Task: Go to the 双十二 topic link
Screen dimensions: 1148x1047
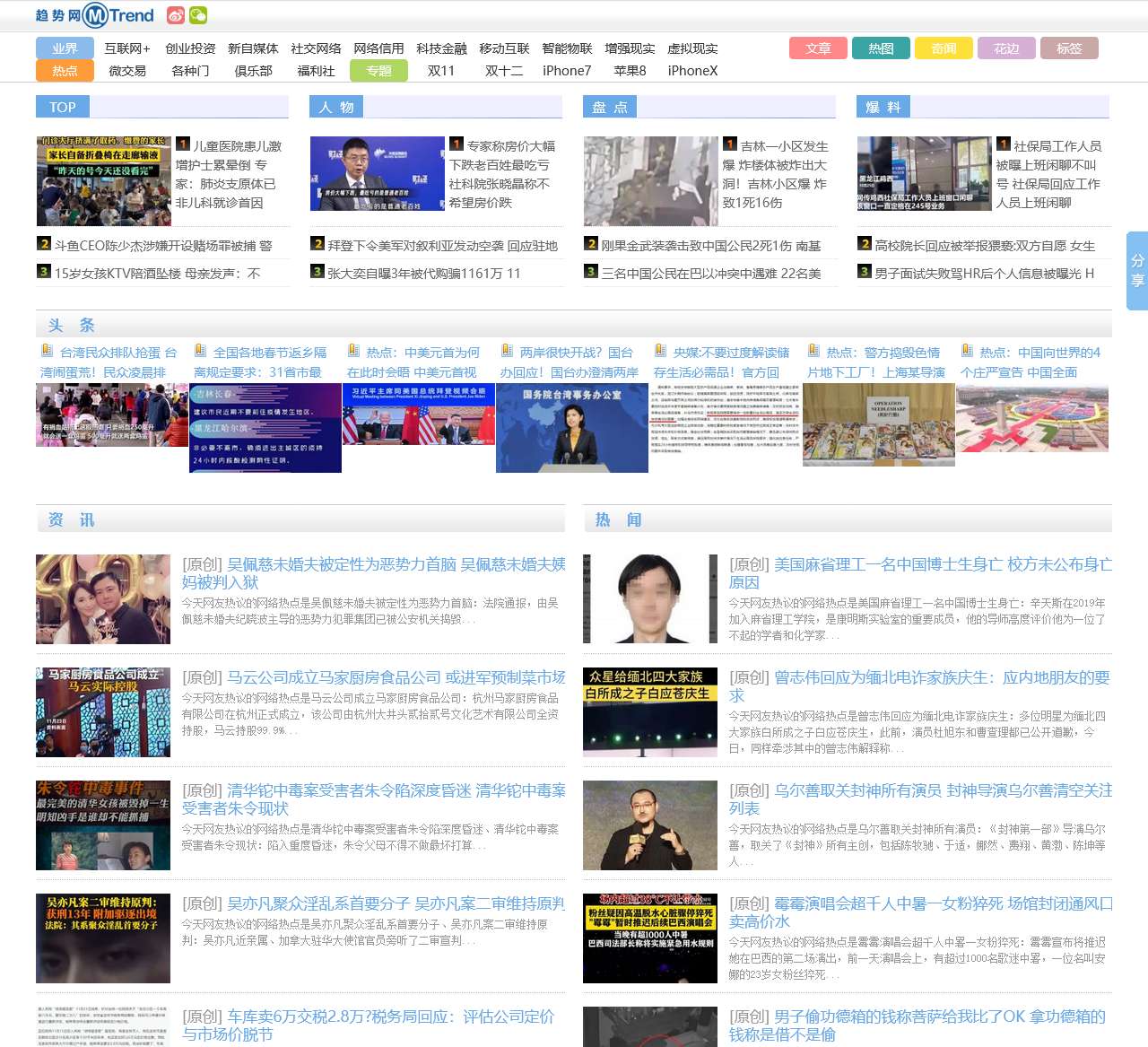Action: click(x=504, y=71)
